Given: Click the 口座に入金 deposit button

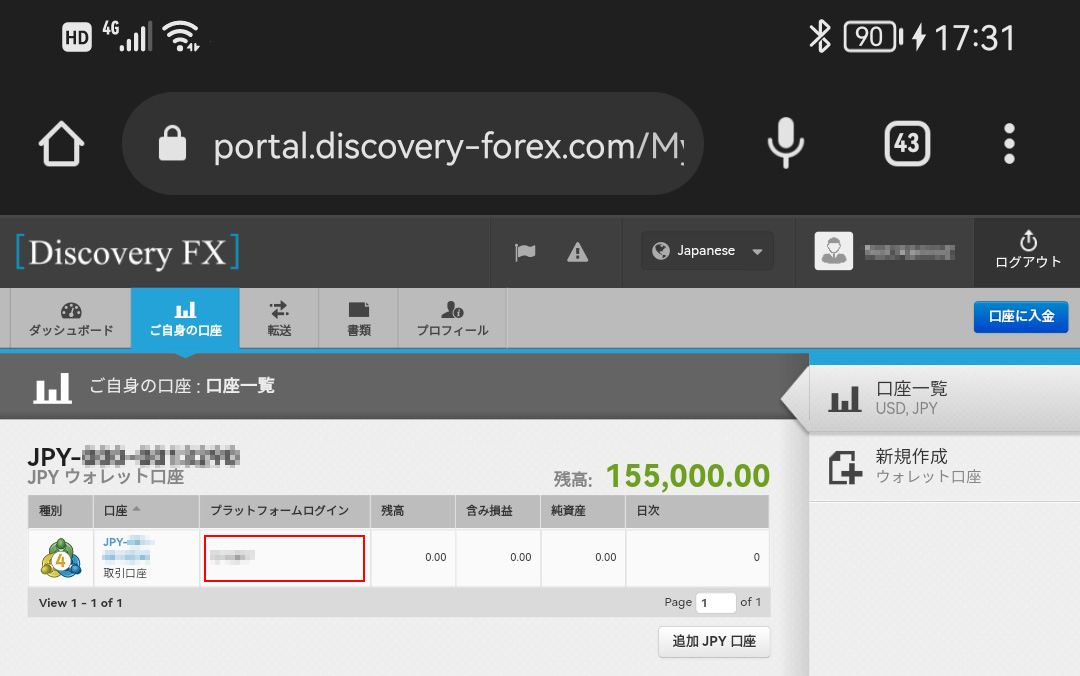Looking at the screenshot, I should coord(1021,316).
